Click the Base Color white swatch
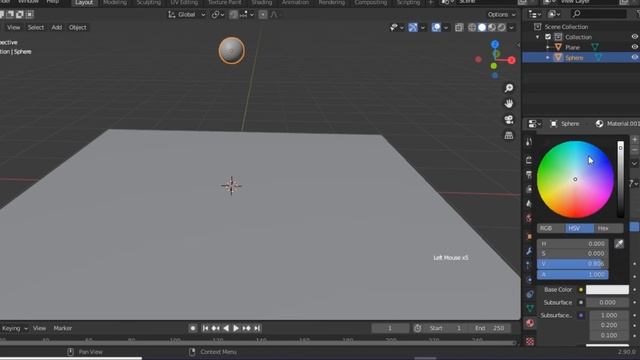The image size is (640, 360). [x=607, y=289]
